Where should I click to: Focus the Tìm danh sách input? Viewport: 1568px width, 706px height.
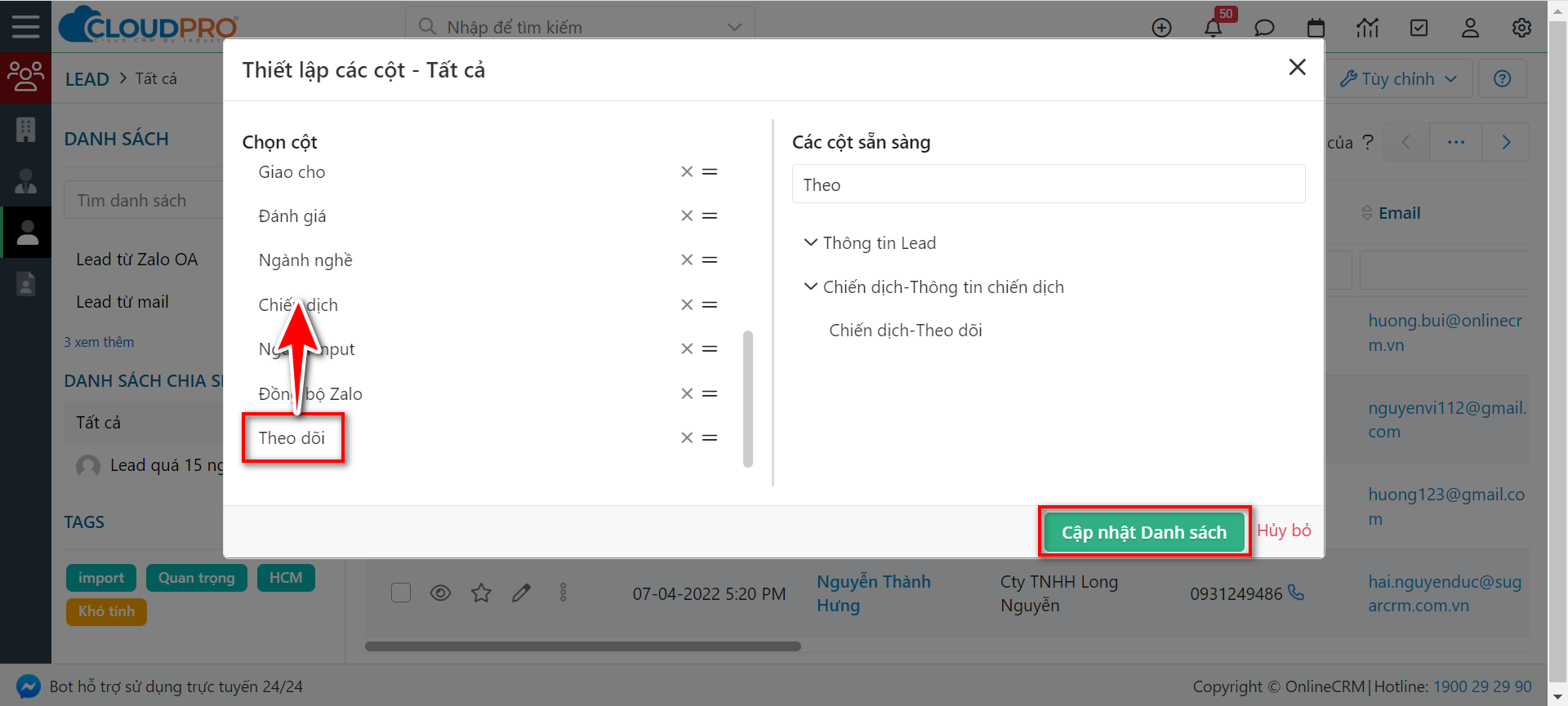click(x=143, y=200)
